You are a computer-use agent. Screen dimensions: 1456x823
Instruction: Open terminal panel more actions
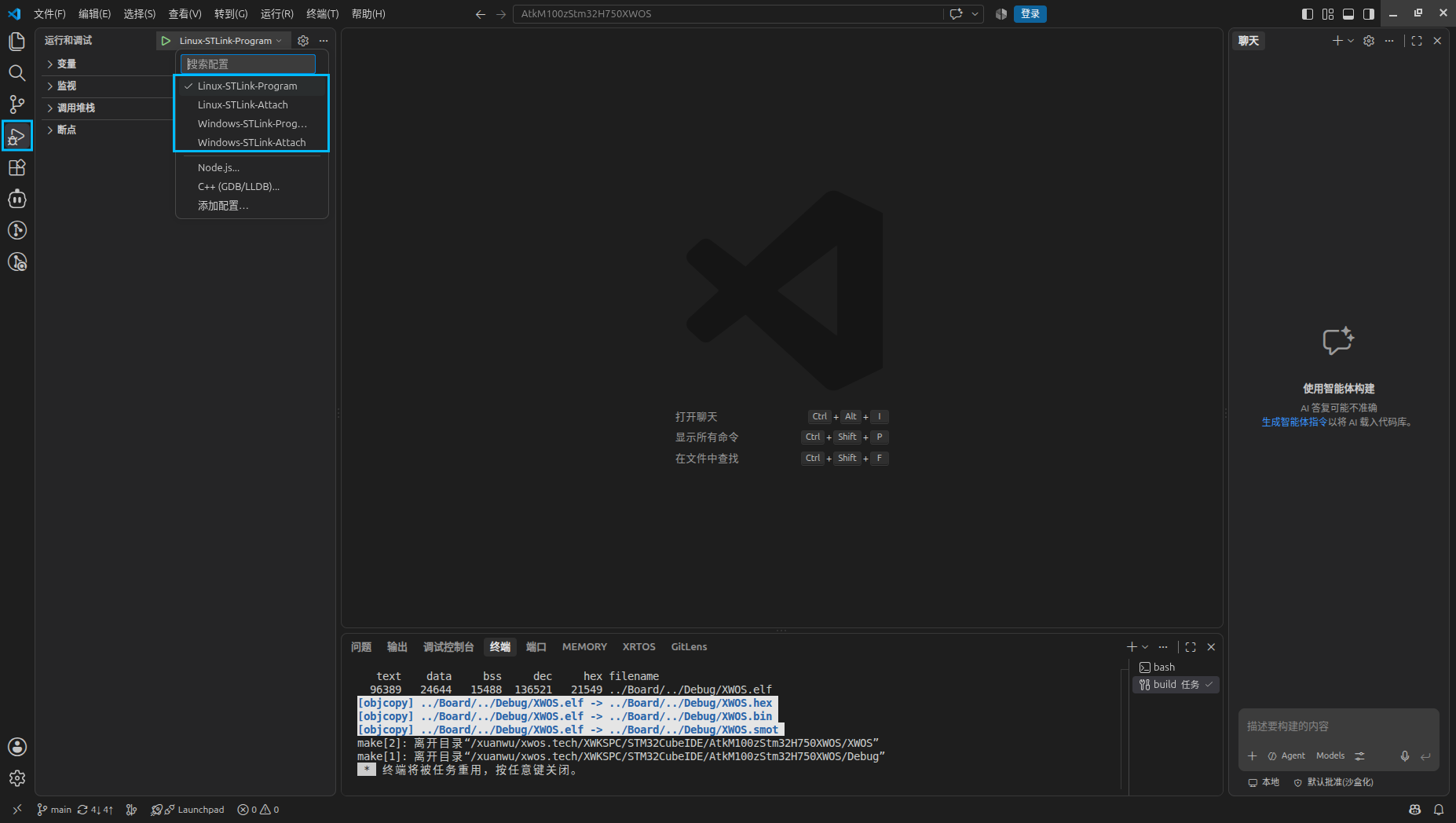point(1163,647)
